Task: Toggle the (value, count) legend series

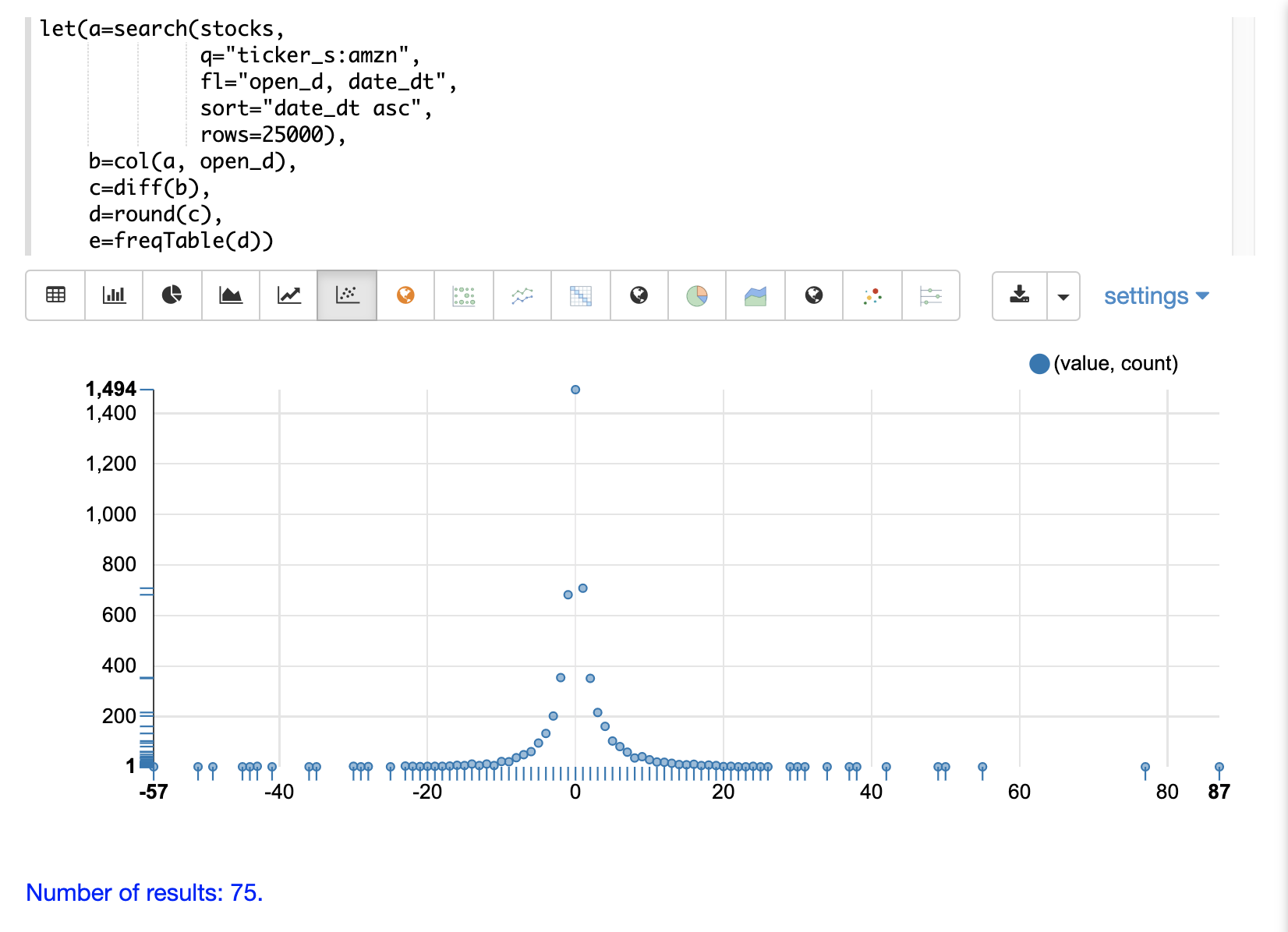Action: pyautogui.click(x=1103, y=364)
